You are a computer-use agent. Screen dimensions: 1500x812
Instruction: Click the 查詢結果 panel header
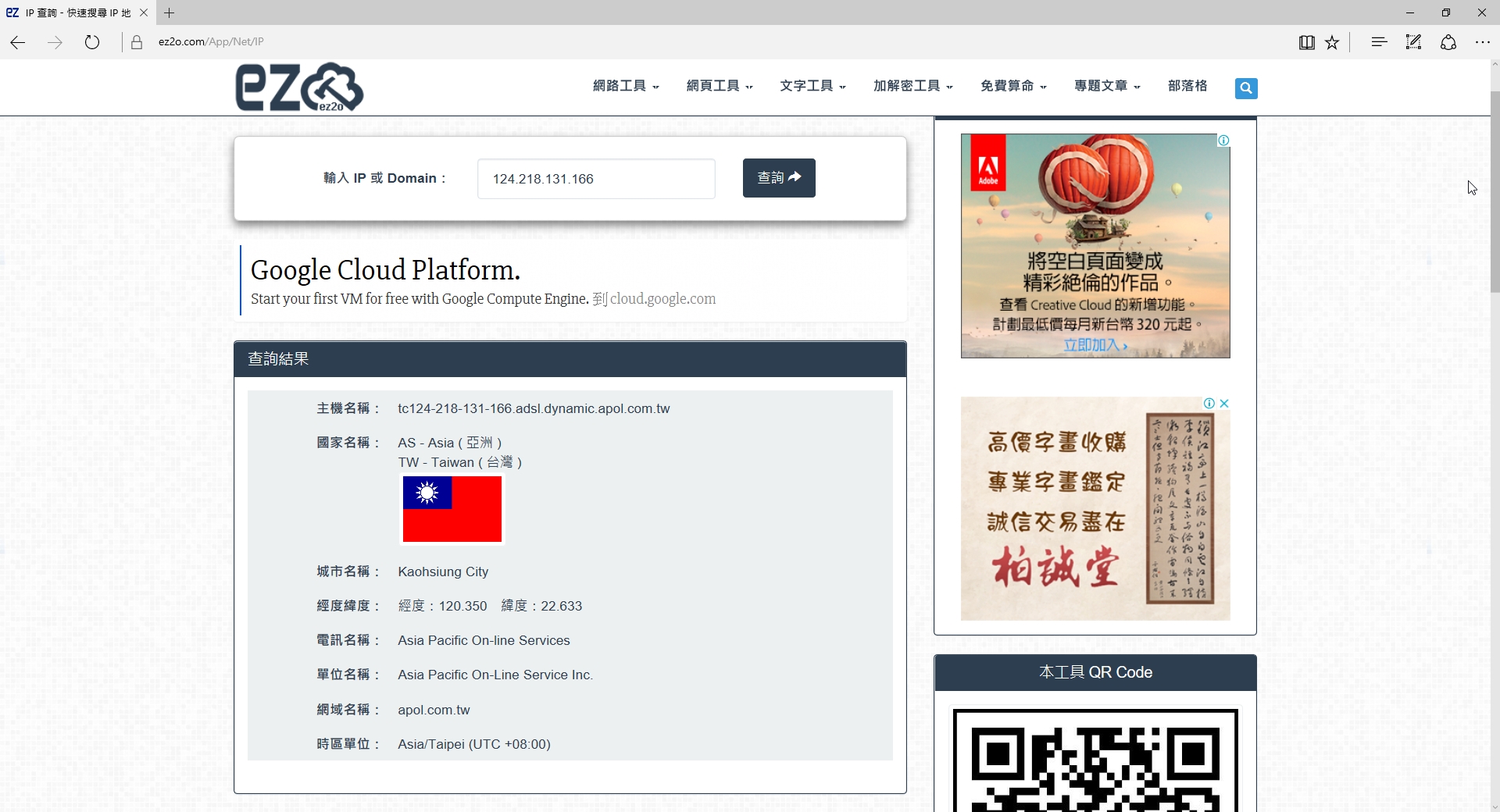570,359
